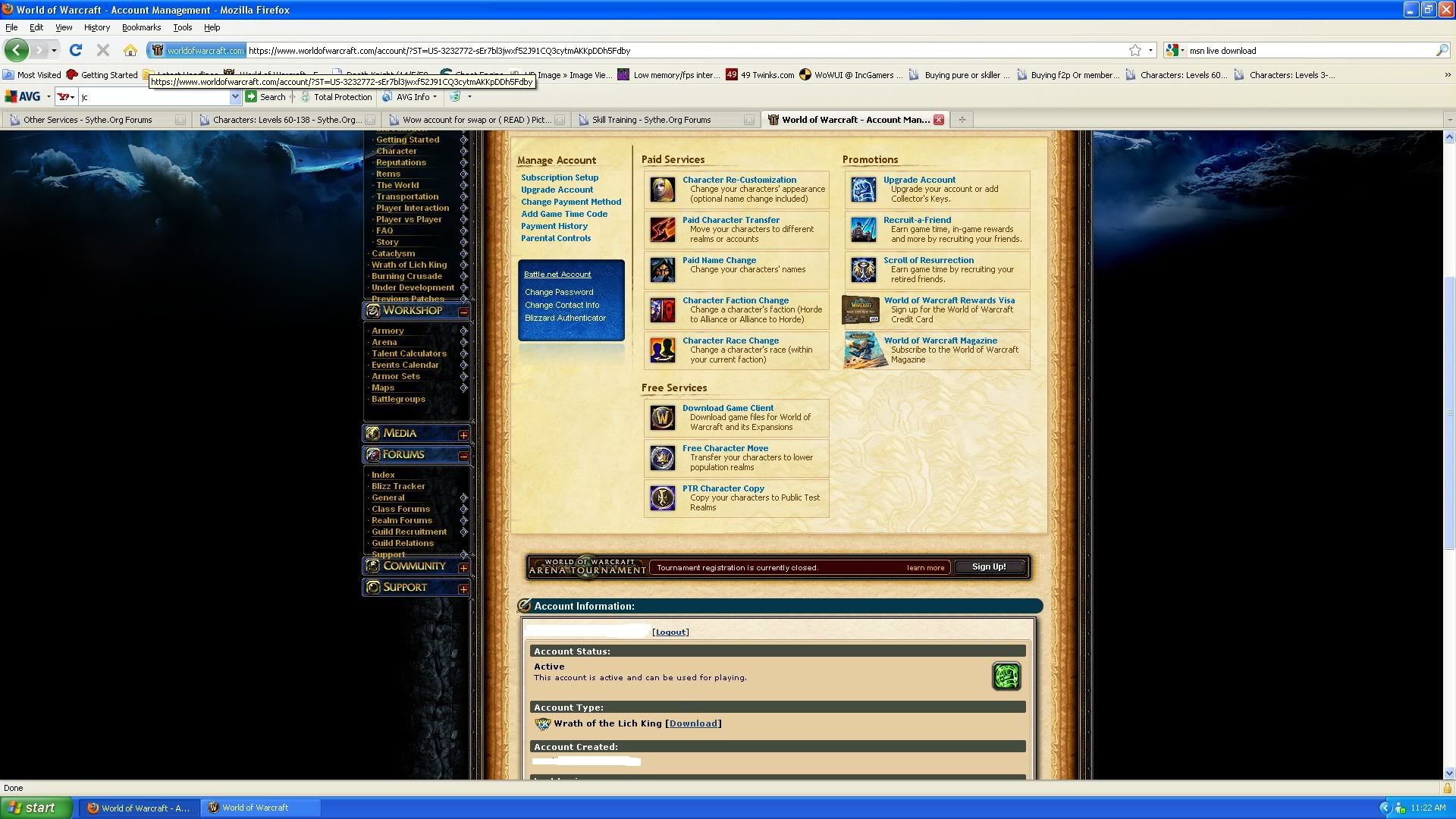The image size is (1456, 819).
Task: Open the AVG search box dropdown
Action: (235, 97)
